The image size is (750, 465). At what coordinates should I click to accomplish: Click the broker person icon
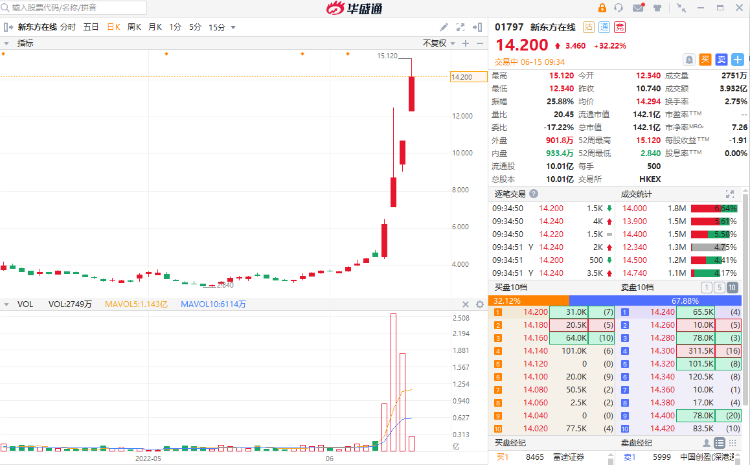tap(706, 443)
